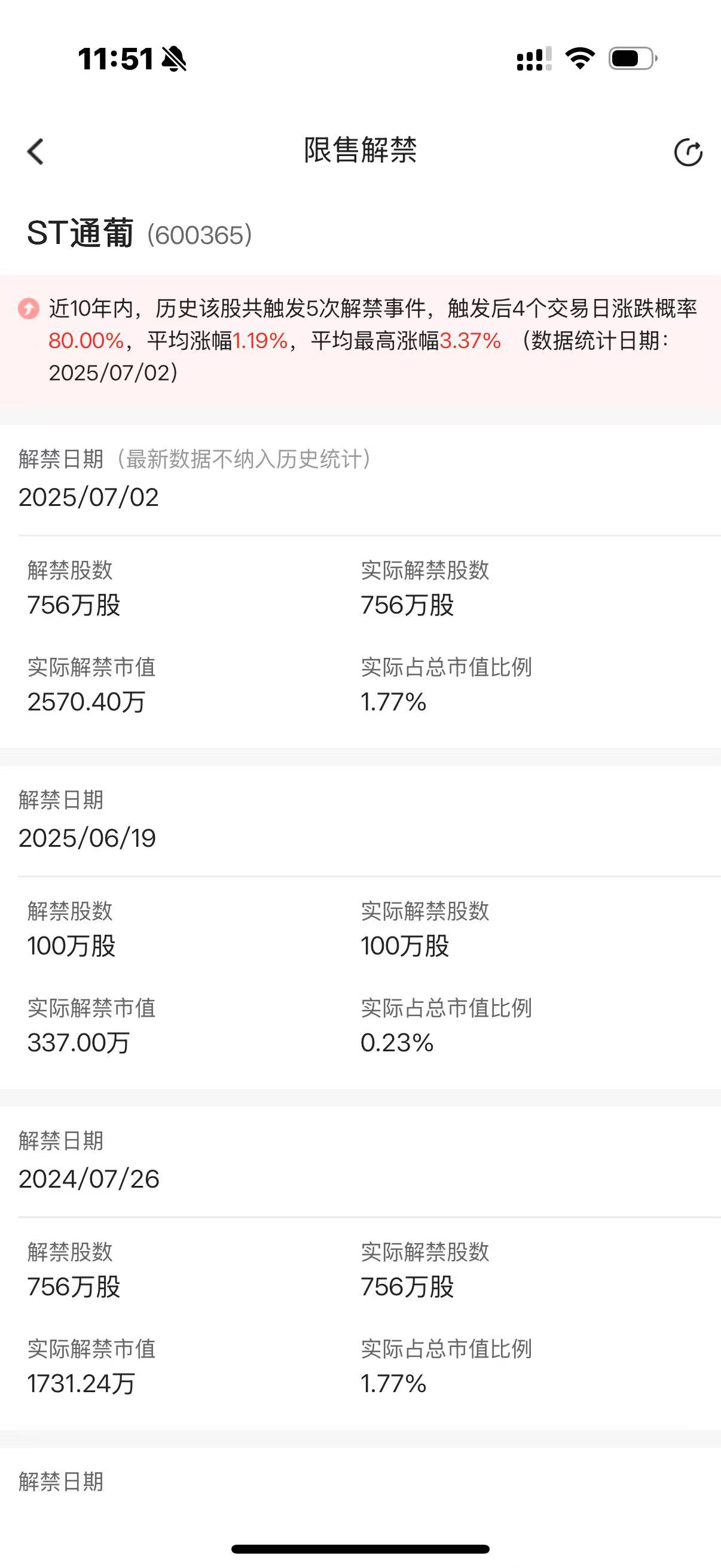Open the 2024/07/26 unlock date entry
The height and width of the screenshot is (1568, 721).
pos(90,1179)
